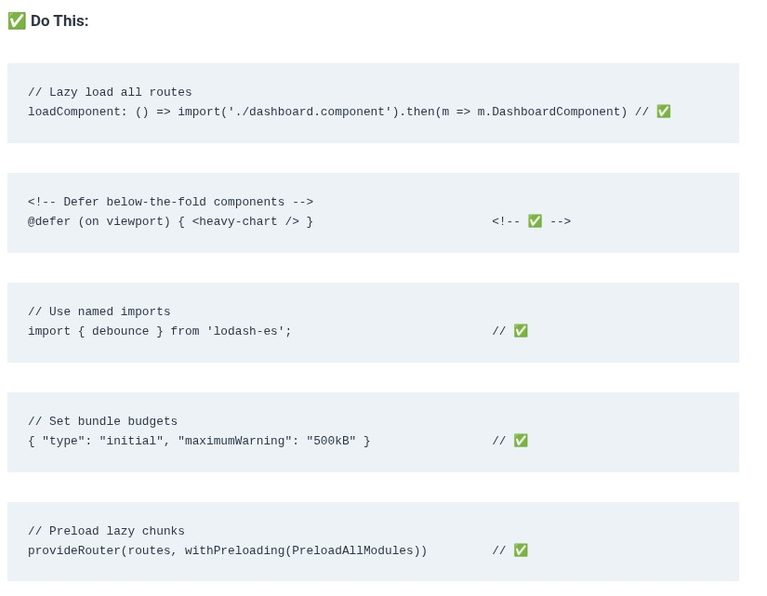Click the comment "// Use named imports"

point(99,311)
